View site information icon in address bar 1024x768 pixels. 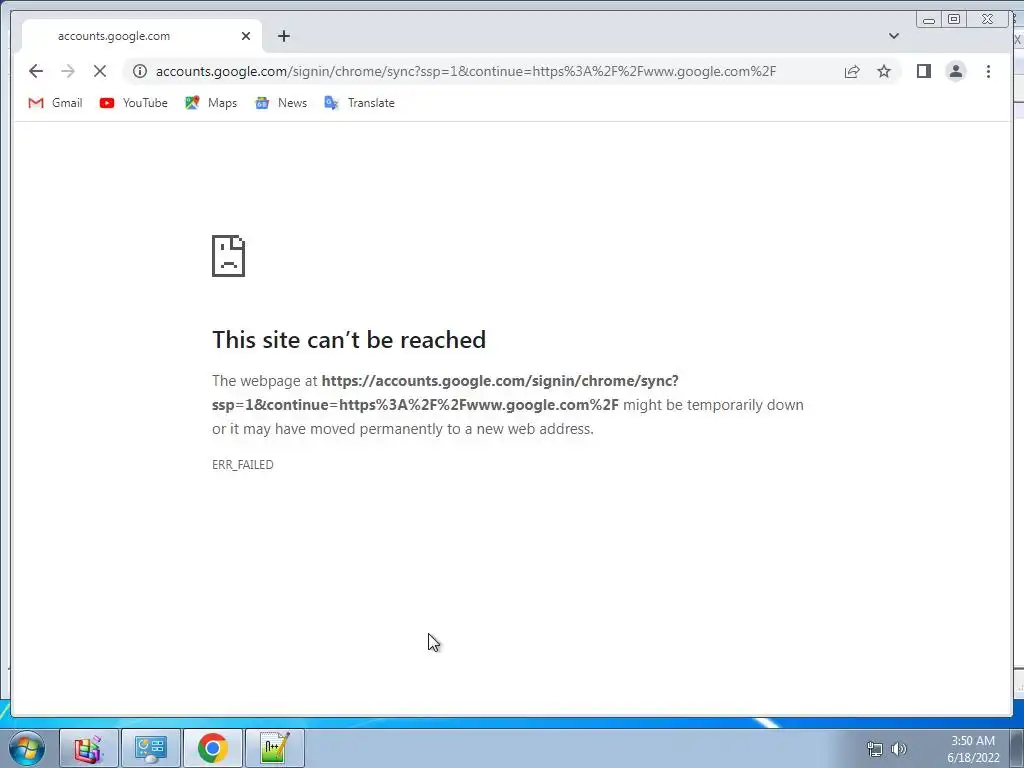click(x=140, y=71)
